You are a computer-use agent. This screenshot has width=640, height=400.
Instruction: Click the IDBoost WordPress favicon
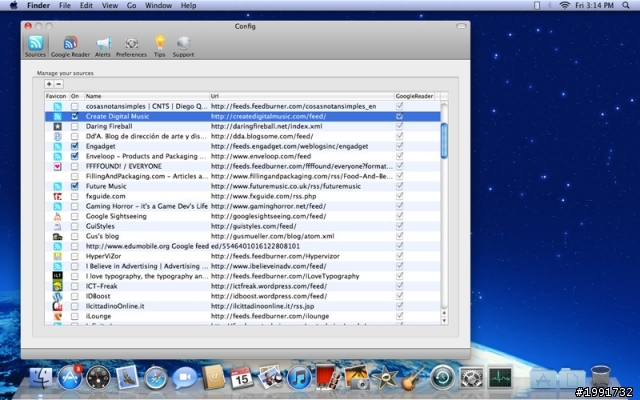click(58, 296)
